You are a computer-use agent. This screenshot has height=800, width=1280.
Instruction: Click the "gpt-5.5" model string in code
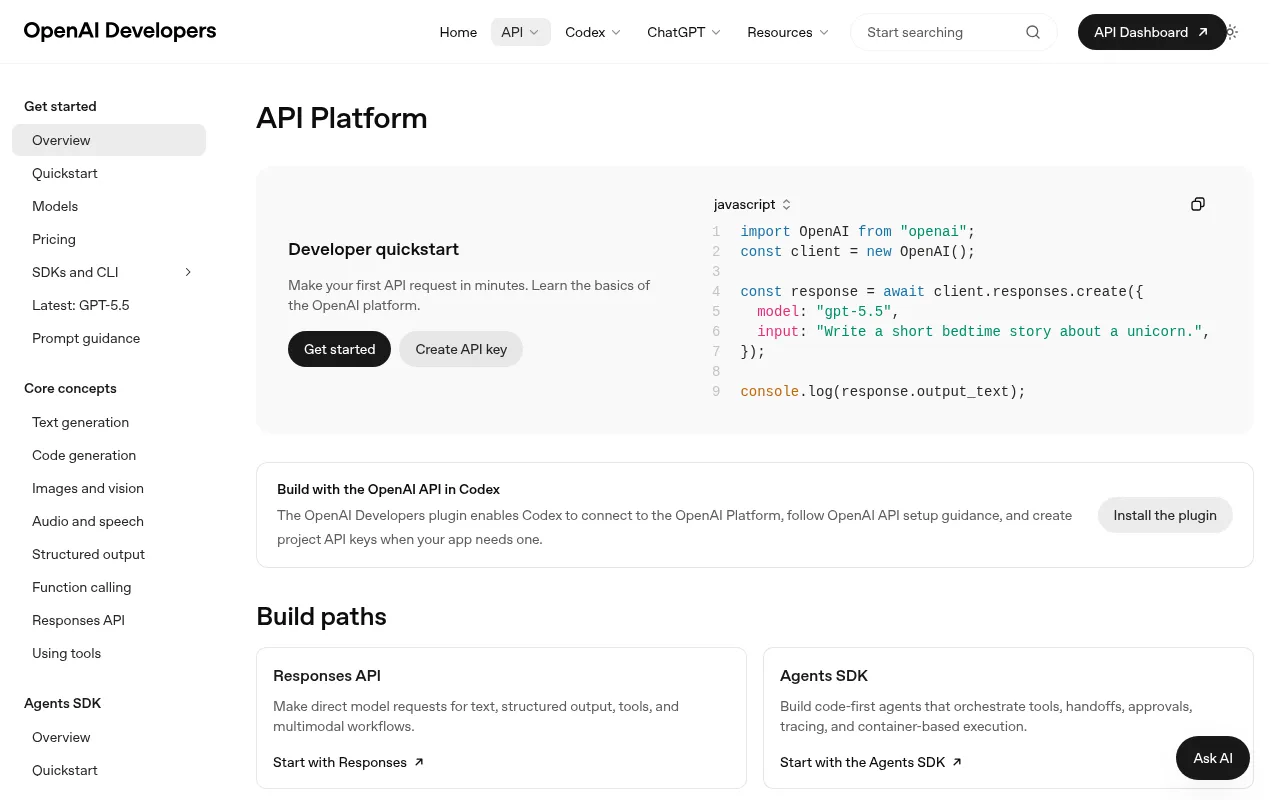click(853, 312)
